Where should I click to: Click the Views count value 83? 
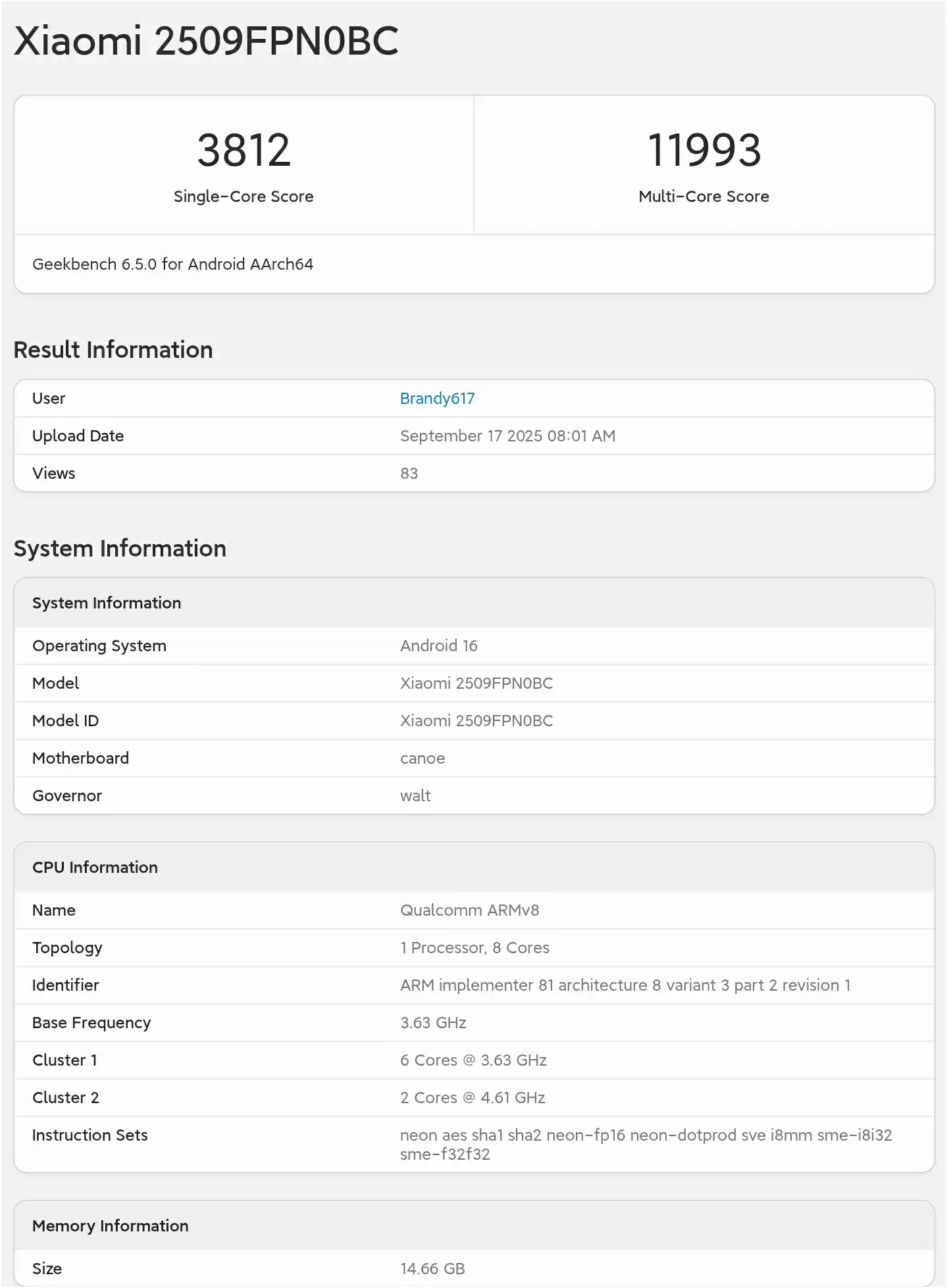point(409,474)
